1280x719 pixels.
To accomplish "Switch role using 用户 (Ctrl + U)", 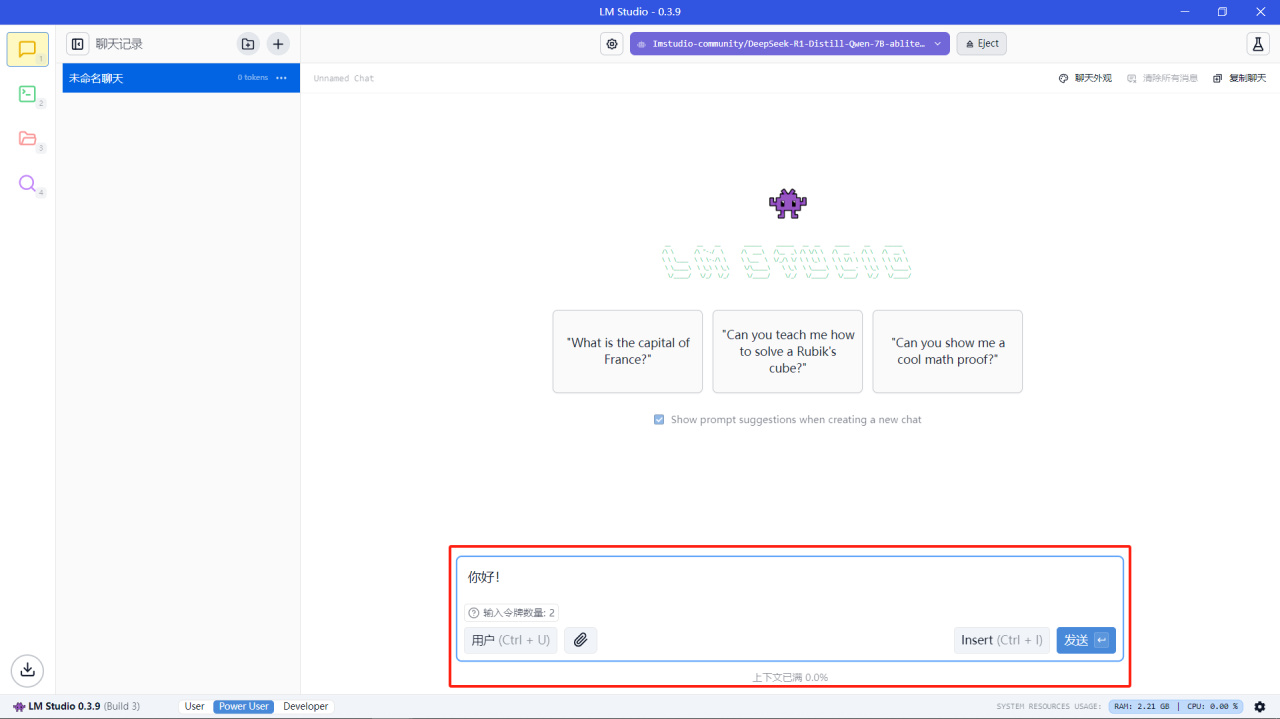I will [x=511, y=640].
